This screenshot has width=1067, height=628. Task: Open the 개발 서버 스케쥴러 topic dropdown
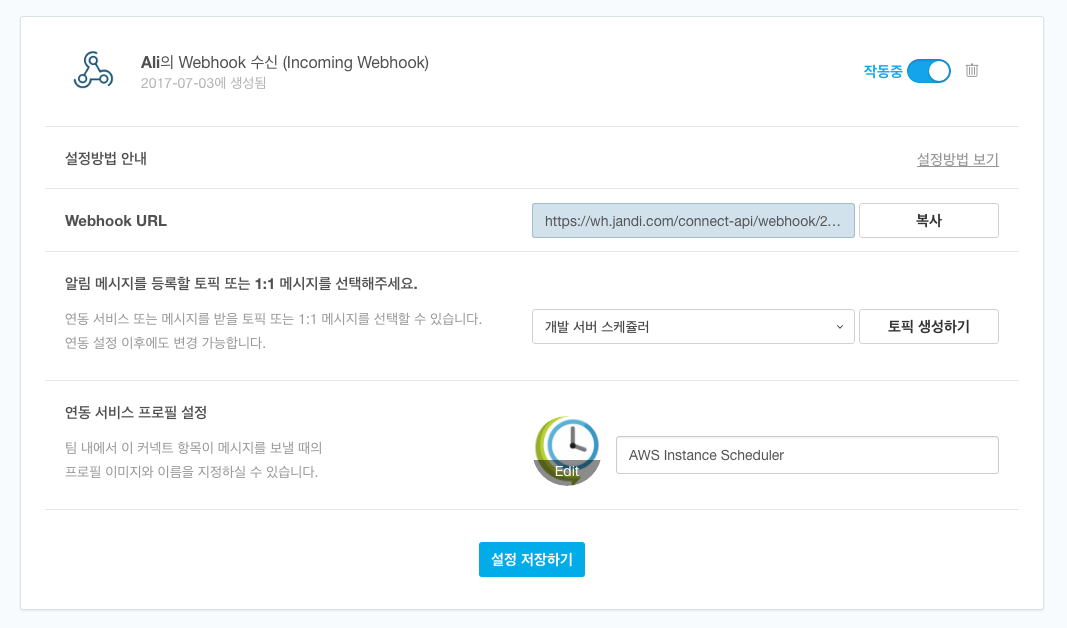[692, 326]
